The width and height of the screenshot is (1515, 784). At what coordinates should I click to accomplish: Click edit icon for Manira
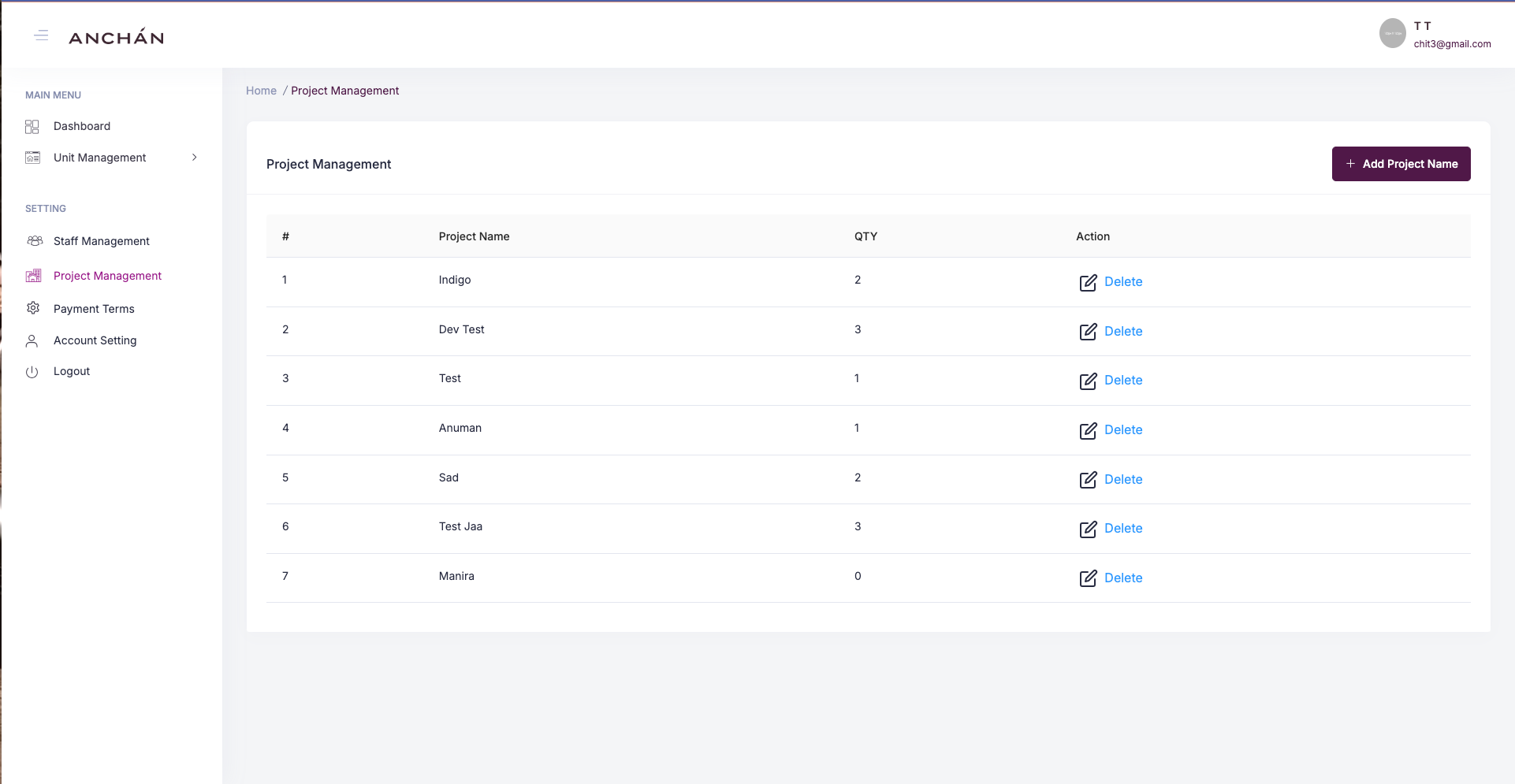pos(1088,578)
